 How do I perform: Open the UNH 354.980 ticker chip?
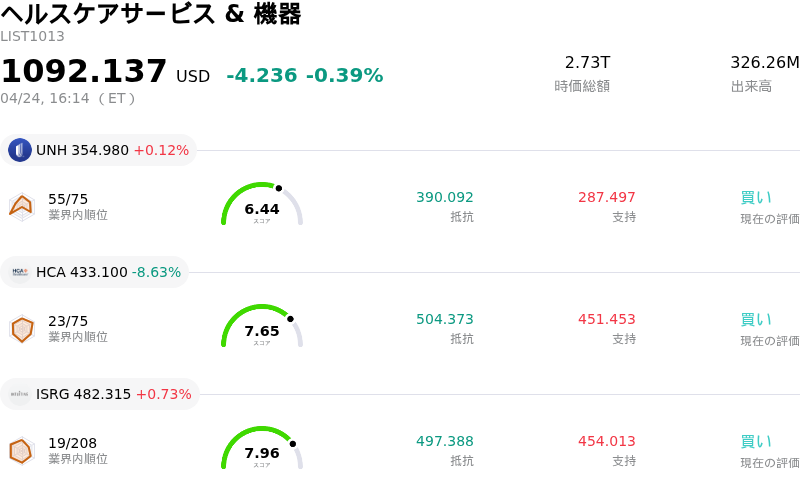tap(98, 150)
